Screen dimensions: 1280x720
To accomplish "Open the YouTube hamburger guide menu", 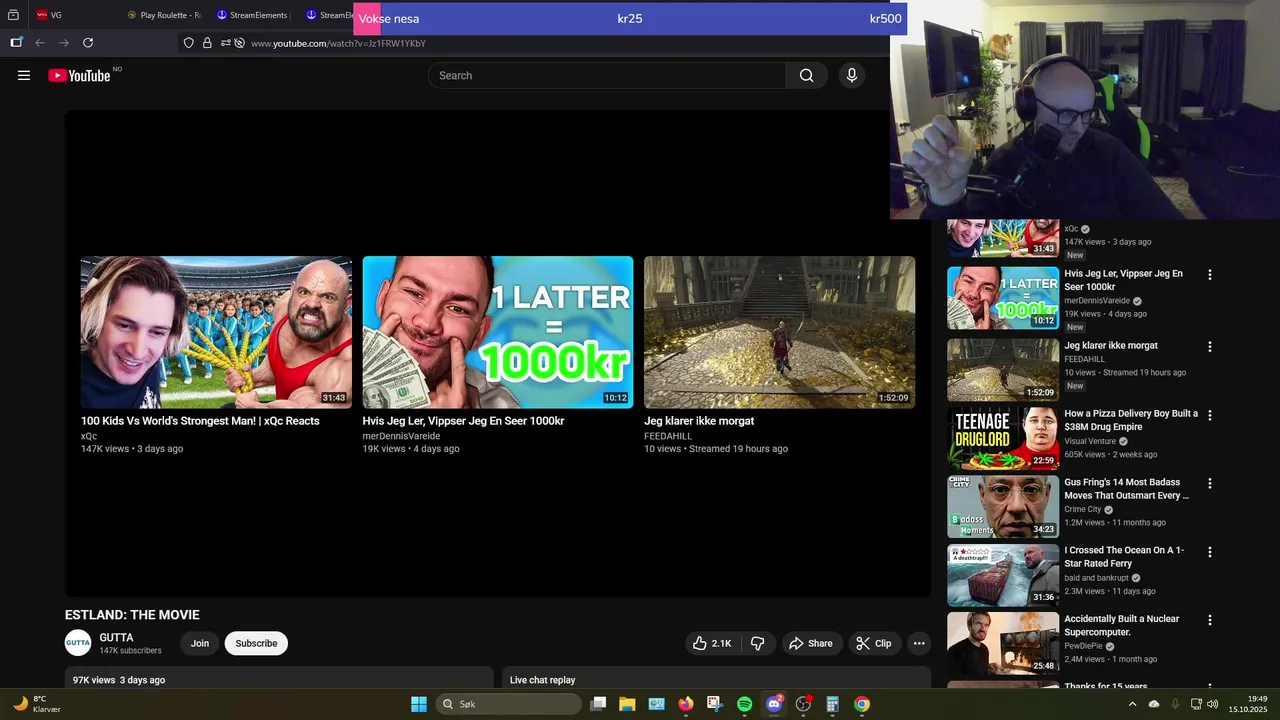I will pyautogui.click(x=24, y=75).
